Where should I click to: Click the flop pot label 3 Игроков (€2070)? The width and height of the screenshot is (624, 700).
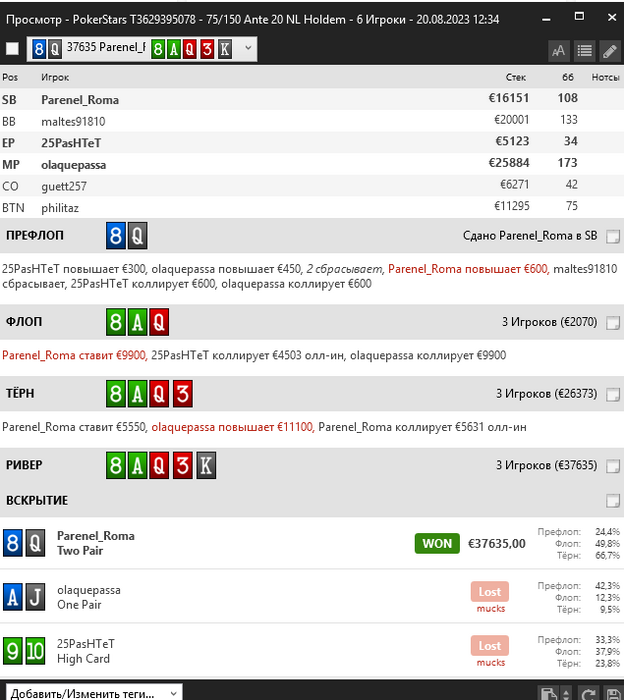click(x=549, y=322)
